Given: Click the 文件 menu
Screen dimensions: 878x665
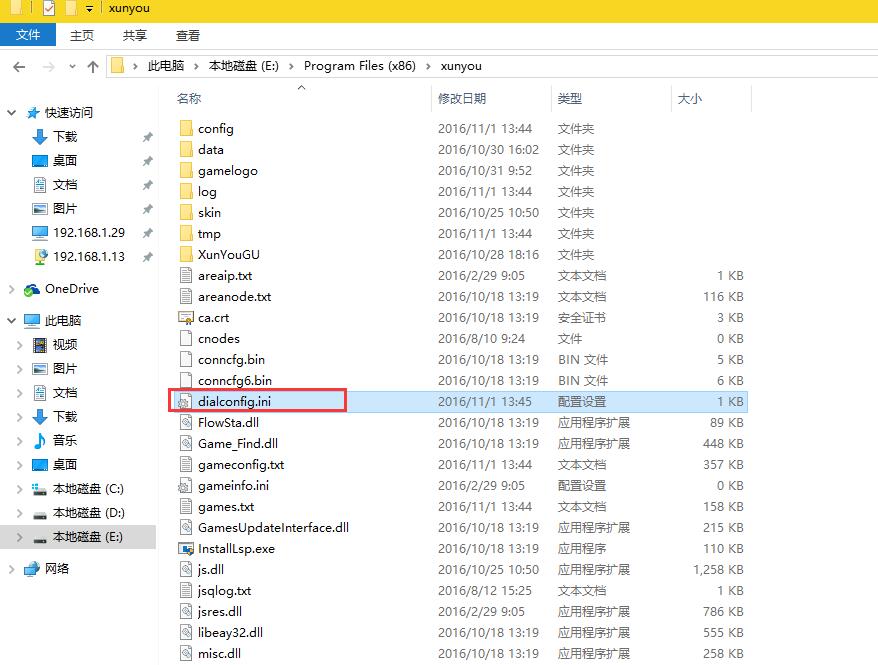Looking at the screenshot, I should (x=28, y=34).
